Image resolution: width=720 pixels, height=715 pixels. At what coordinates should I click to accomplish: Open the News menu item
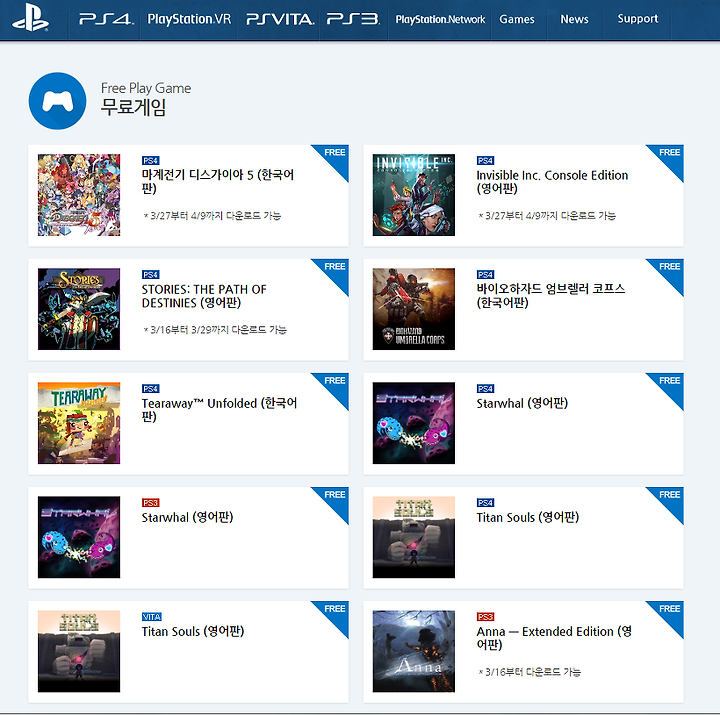(574, 19)
